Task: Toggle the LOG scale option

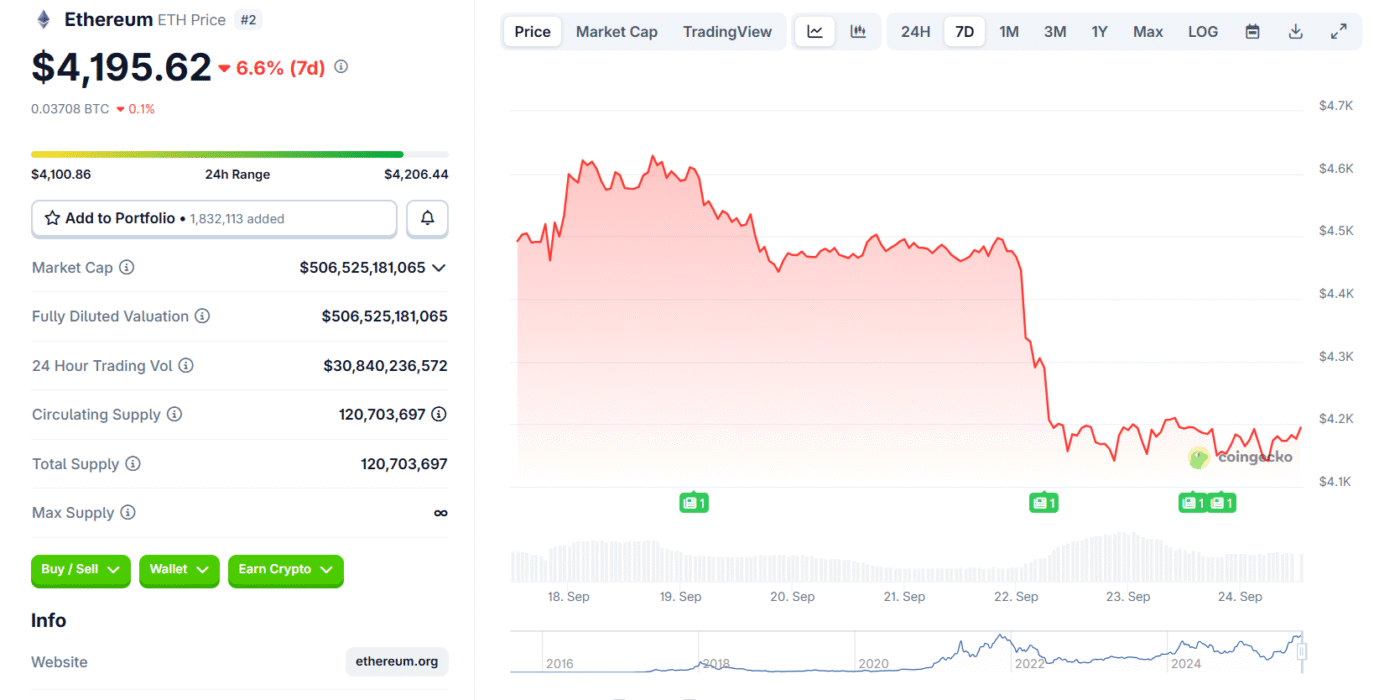Action: (x=1203, y=32)
